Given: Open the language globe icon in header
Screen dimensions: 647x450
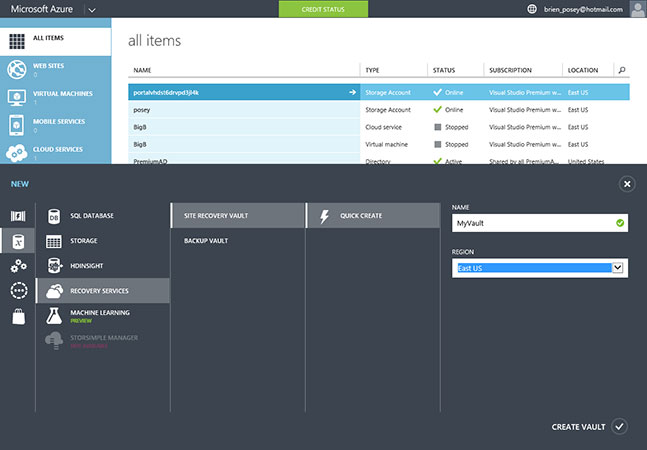Looking at the screenshot, I should point(532,9).
